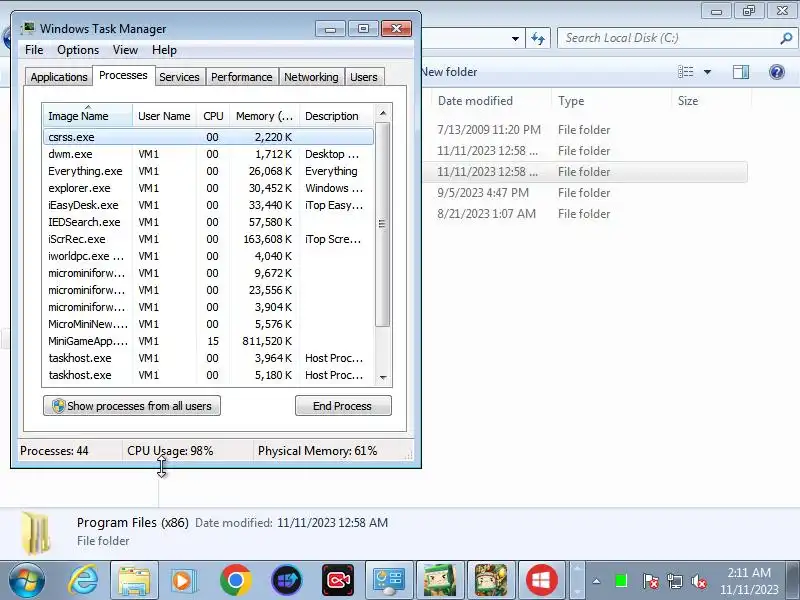Sort by User Name column
Image resolution: width=800 pixels, height=600 pixels.
(164, 116)
